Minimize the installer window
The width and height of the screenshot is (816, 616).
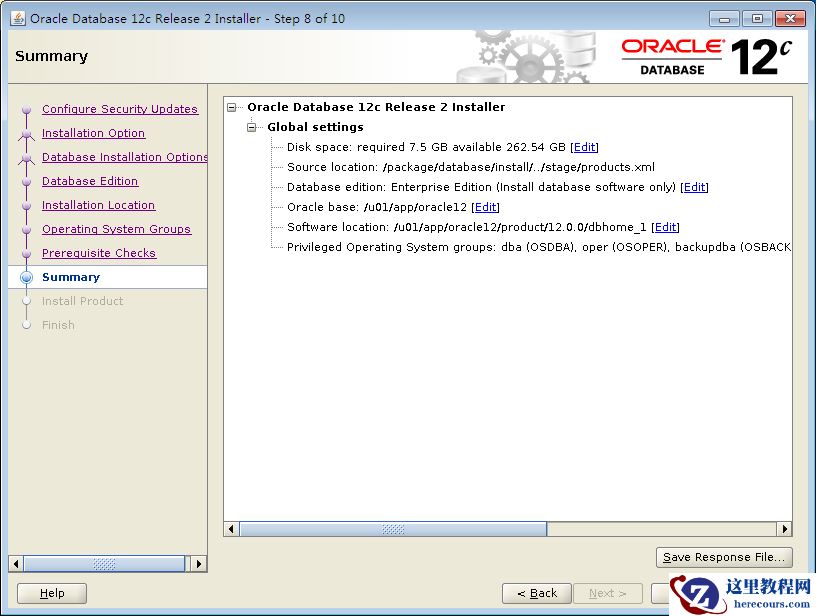tap(724, 19)
